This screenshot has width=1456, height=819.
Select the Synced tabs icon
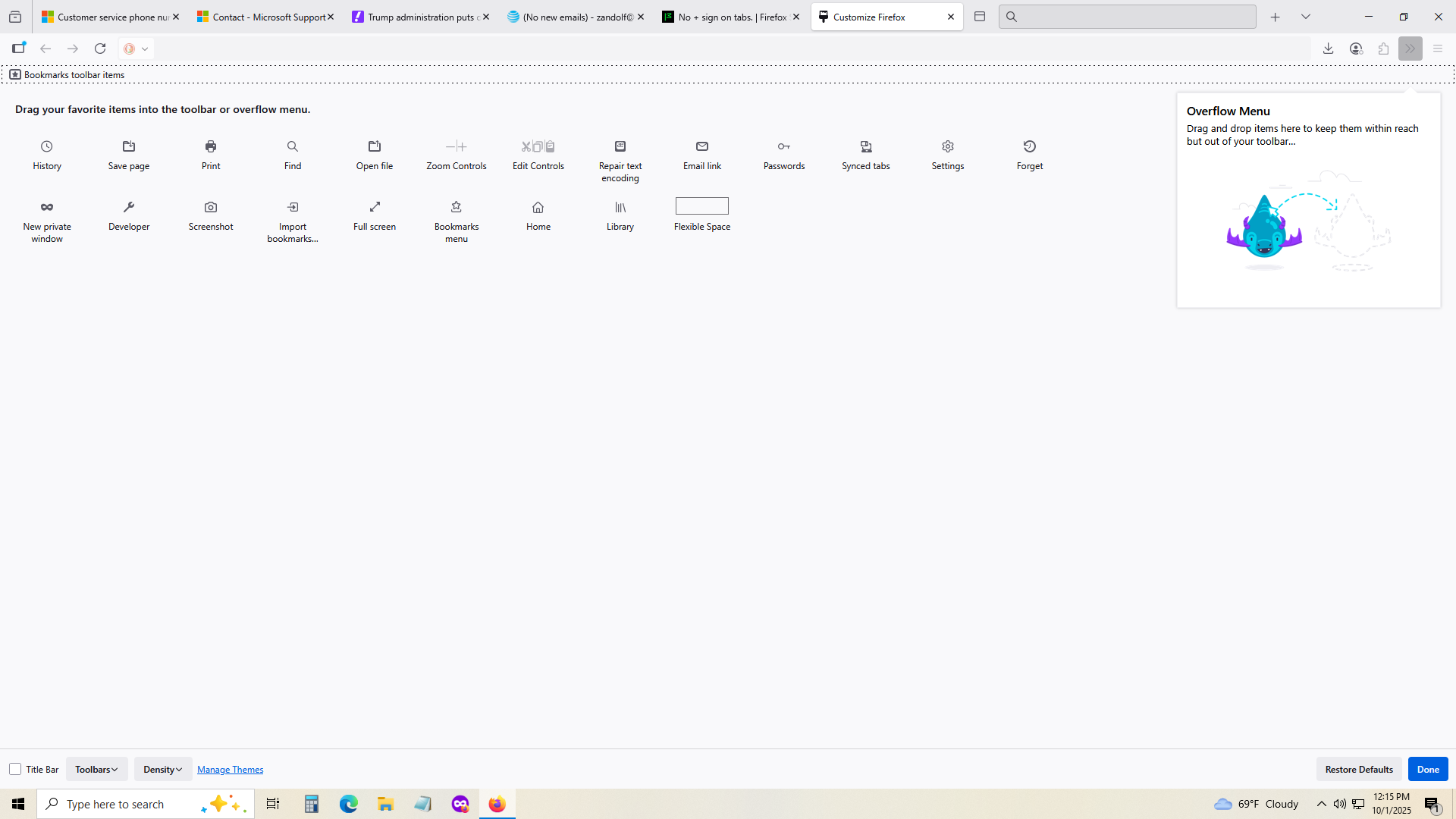click(866, 146)
